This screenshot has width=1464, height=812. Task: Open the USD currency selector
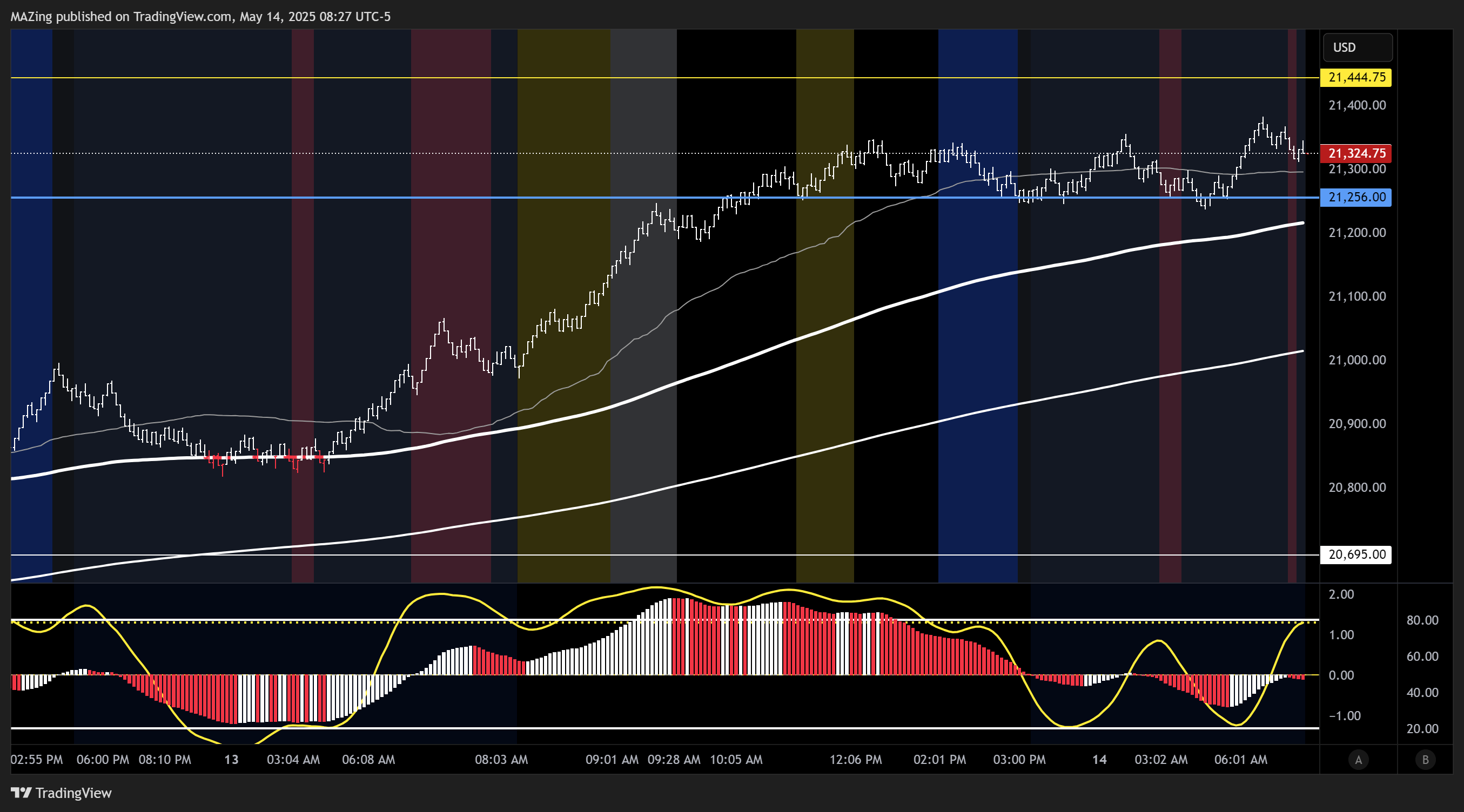pos(1357,47)
